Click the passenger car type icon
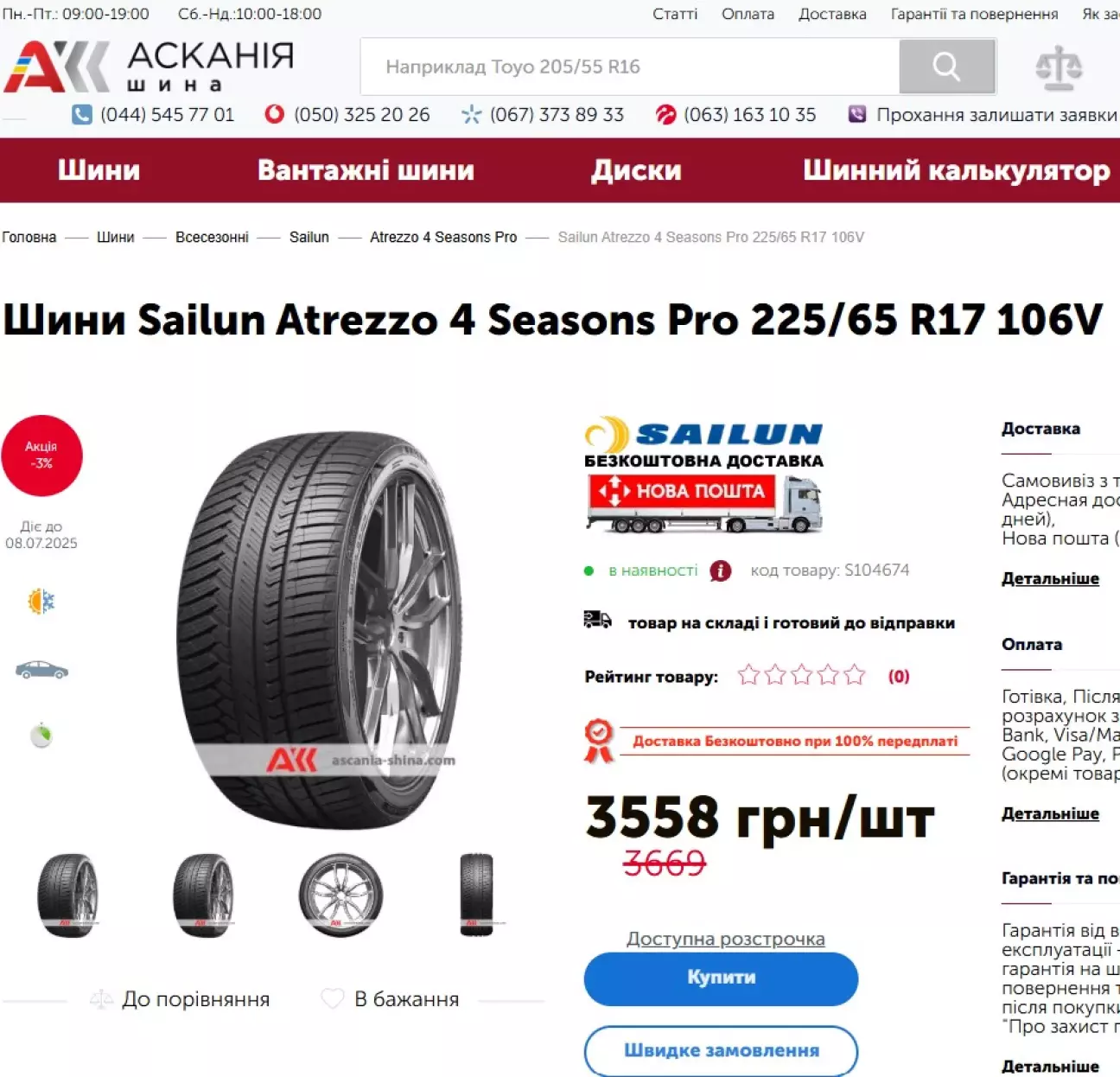The height and width of the screenshot is (1077, 1120). tap(41, 670)
